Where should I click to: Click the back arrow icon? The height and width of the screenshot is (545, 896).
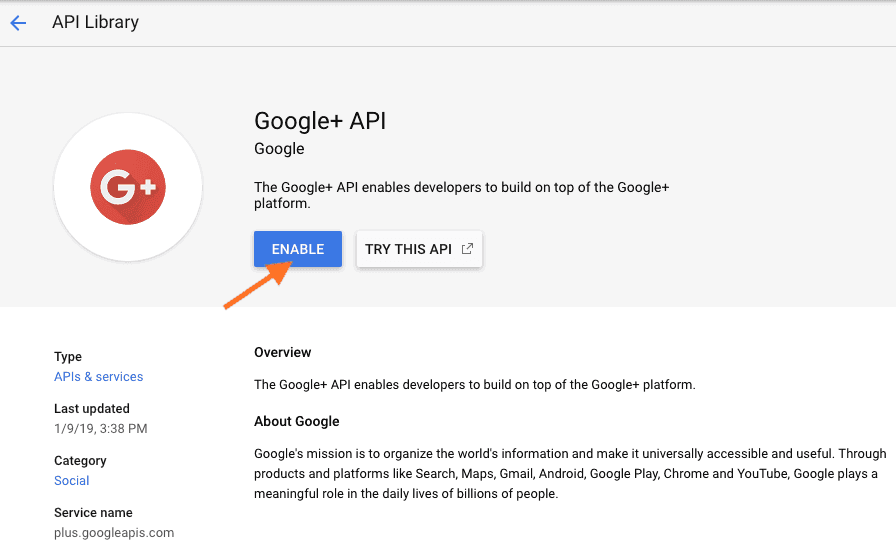pyautogui.click(x=18, y=23)
